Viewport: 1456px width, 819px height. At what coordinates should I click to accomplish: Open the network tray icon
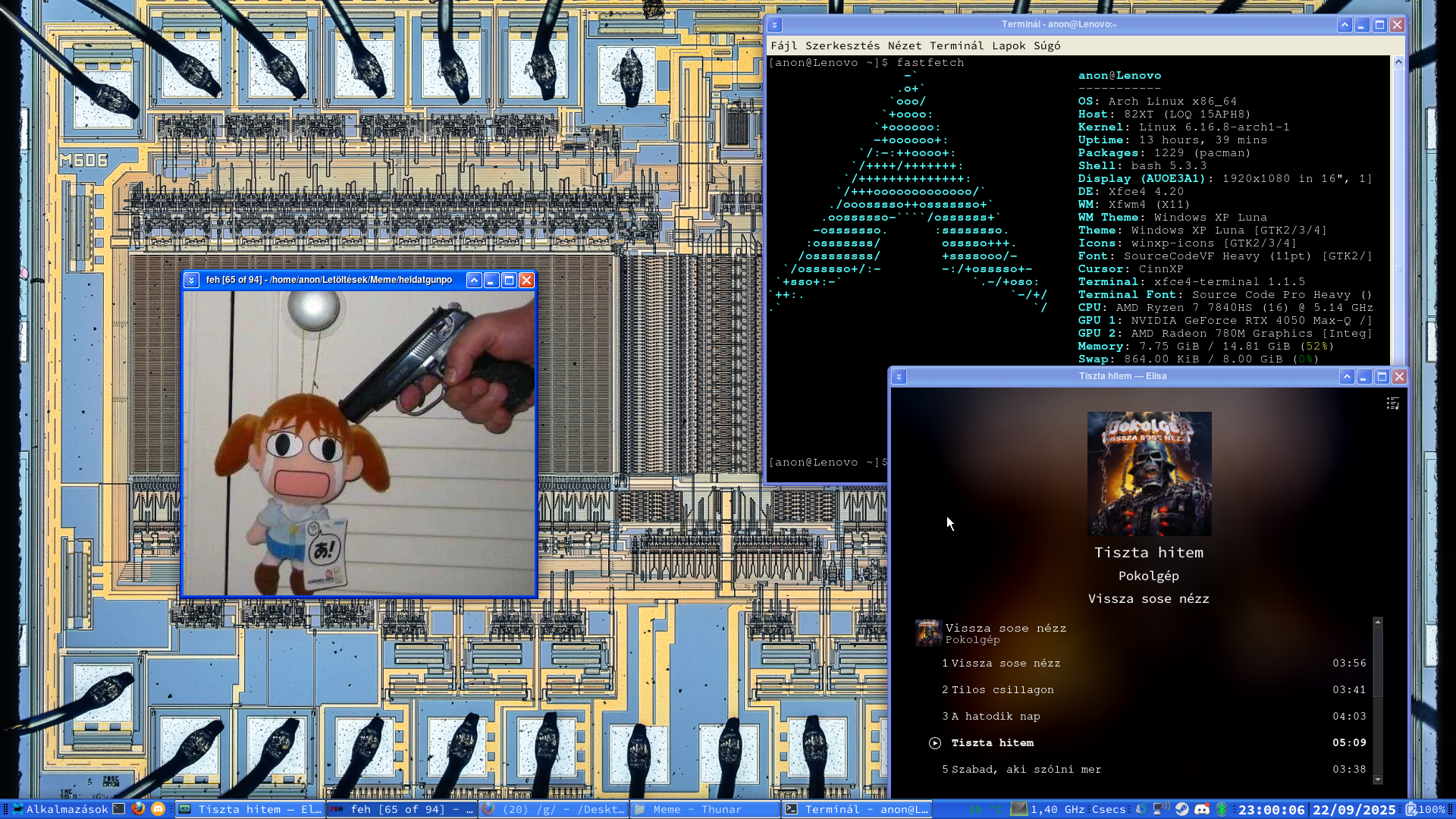pos(1160,809)
